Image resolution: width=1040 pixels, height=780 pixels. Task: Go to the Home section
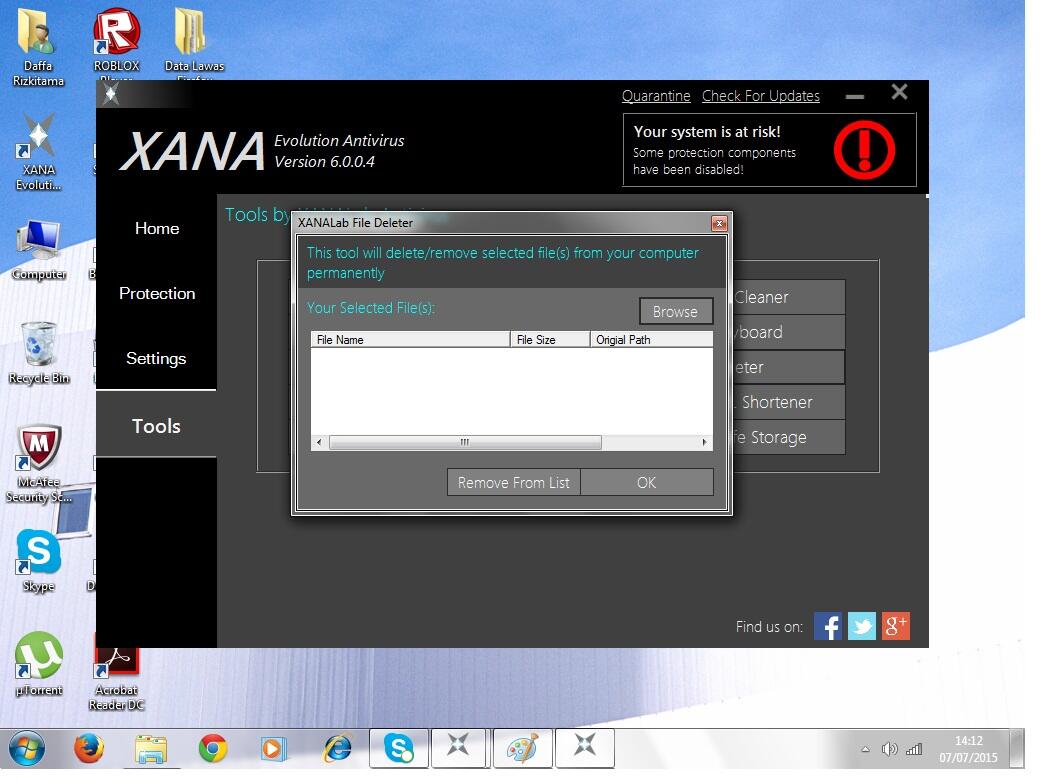pos(157,228)
